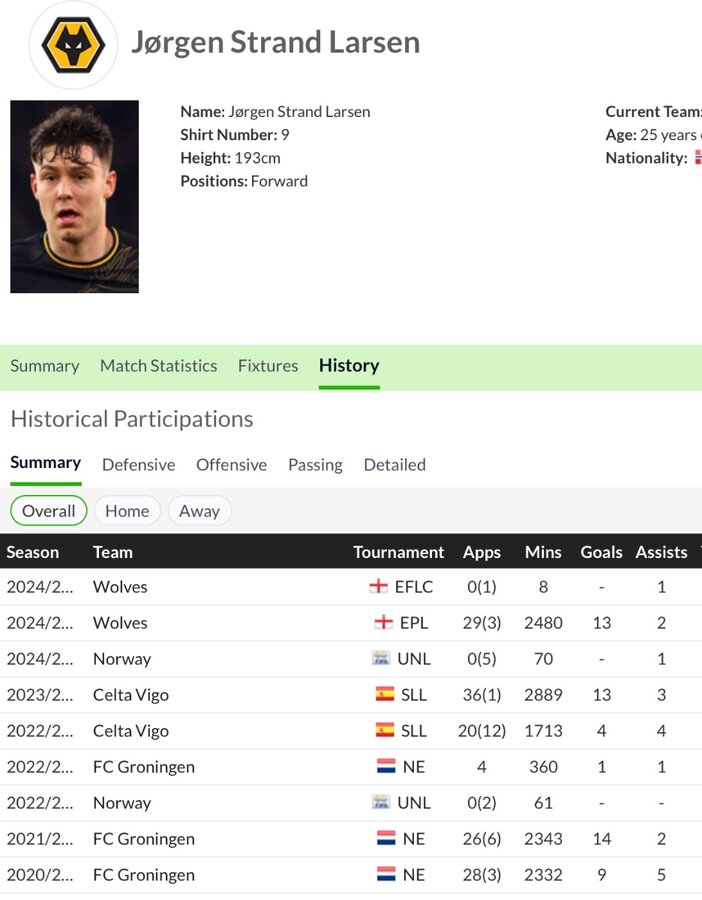Open the Fixtures tab

[268, 366]
